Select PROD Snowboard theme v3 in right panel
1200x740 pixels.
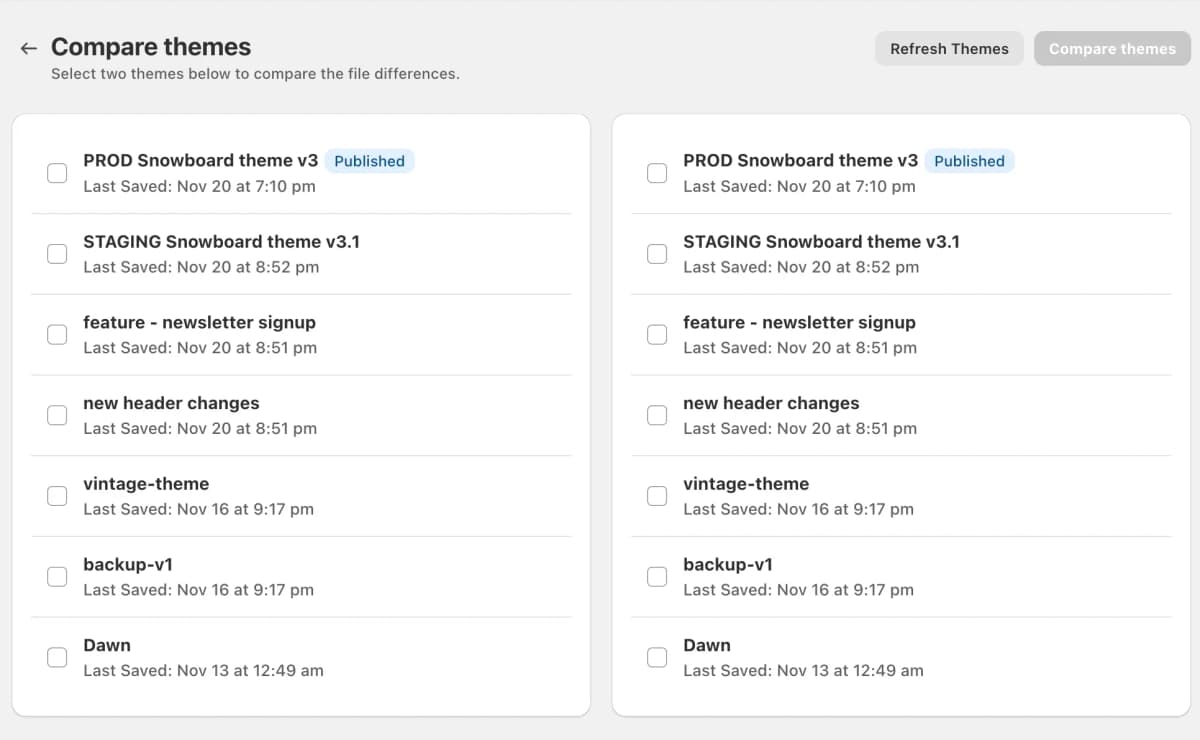coord(657,172)
